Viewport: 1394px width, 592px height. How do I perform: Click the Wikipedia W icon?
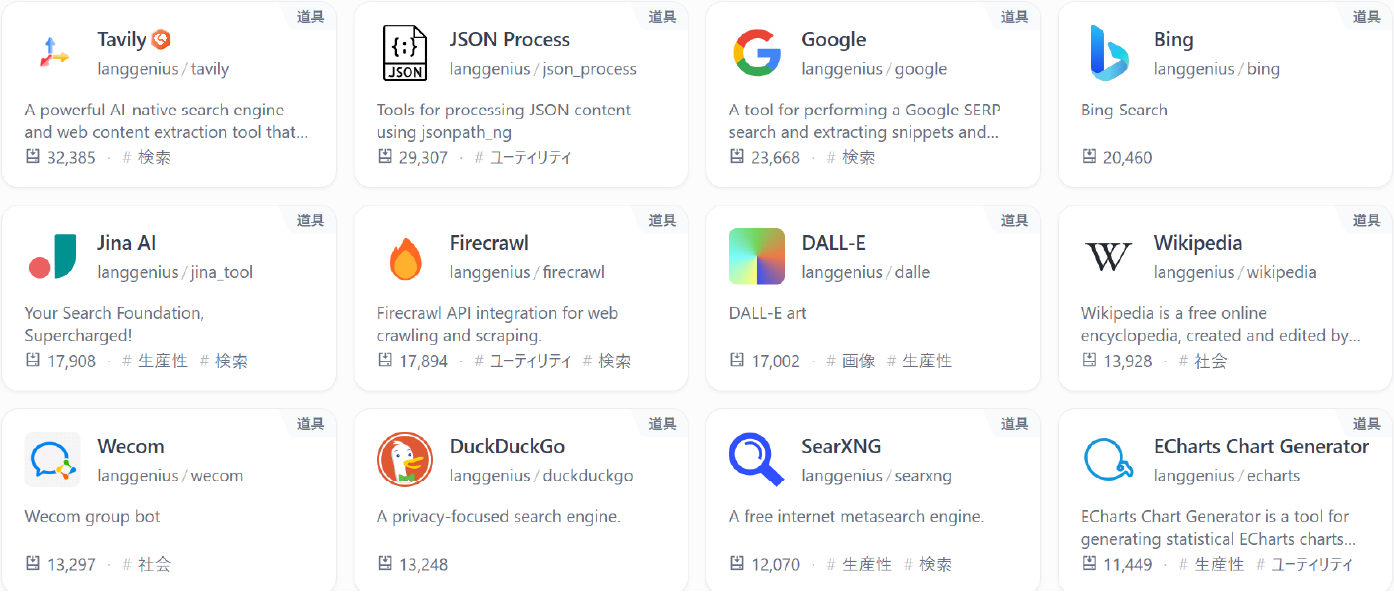click(x=1109, y=256)
